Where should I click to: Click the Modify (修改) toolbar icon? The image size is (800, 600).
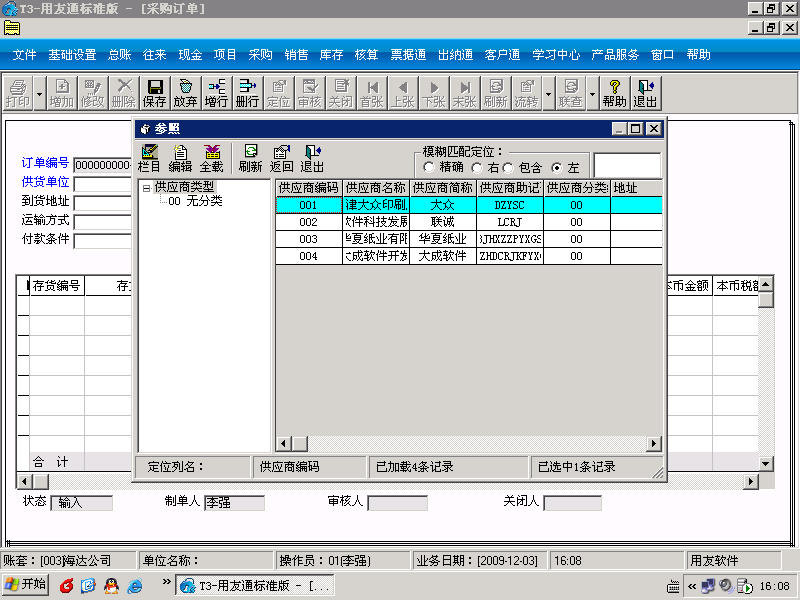click(93, 93)
